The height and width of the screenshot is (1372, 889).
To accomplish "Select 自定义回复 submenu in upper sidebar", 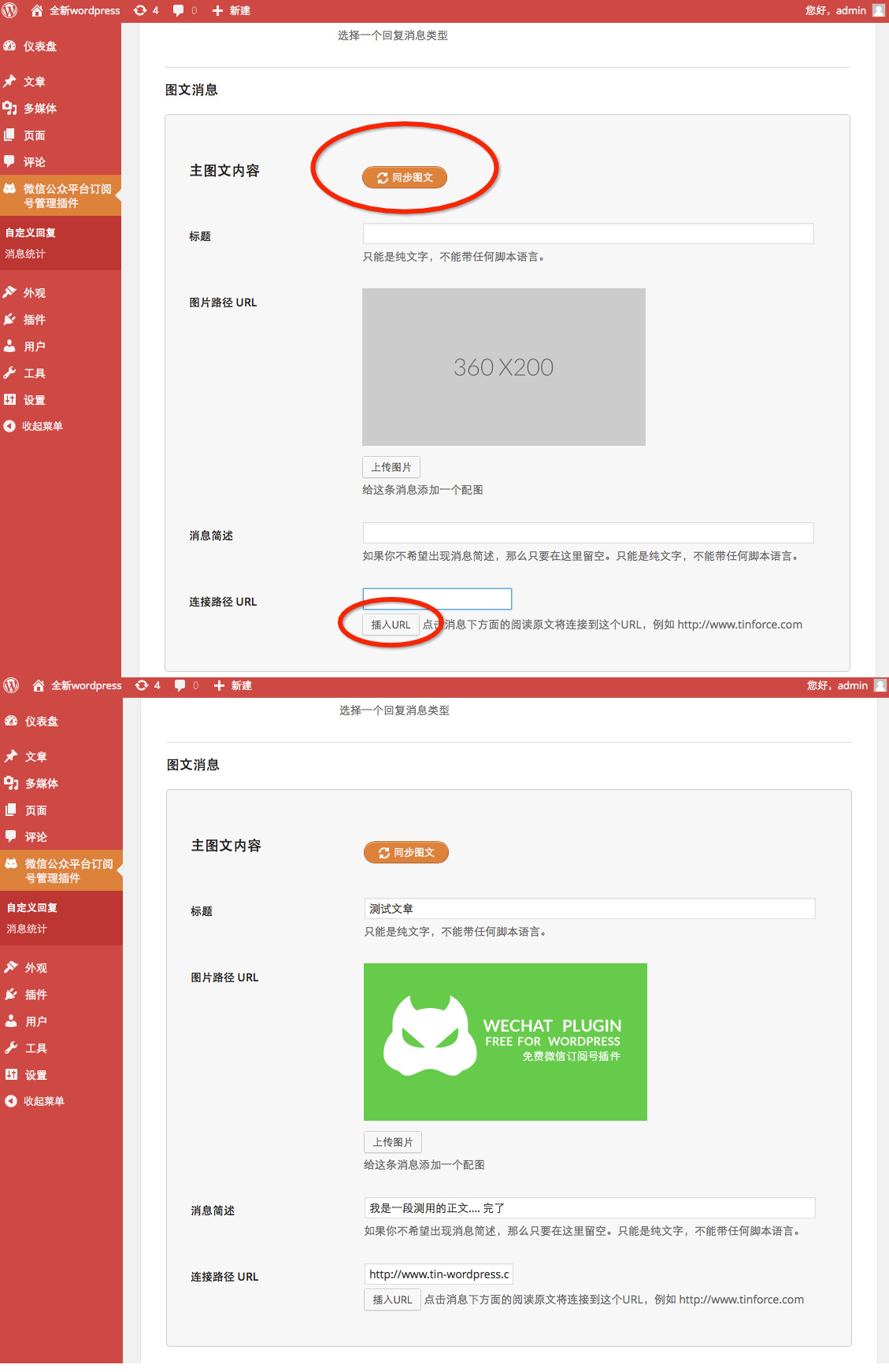I will coord(31,233).
